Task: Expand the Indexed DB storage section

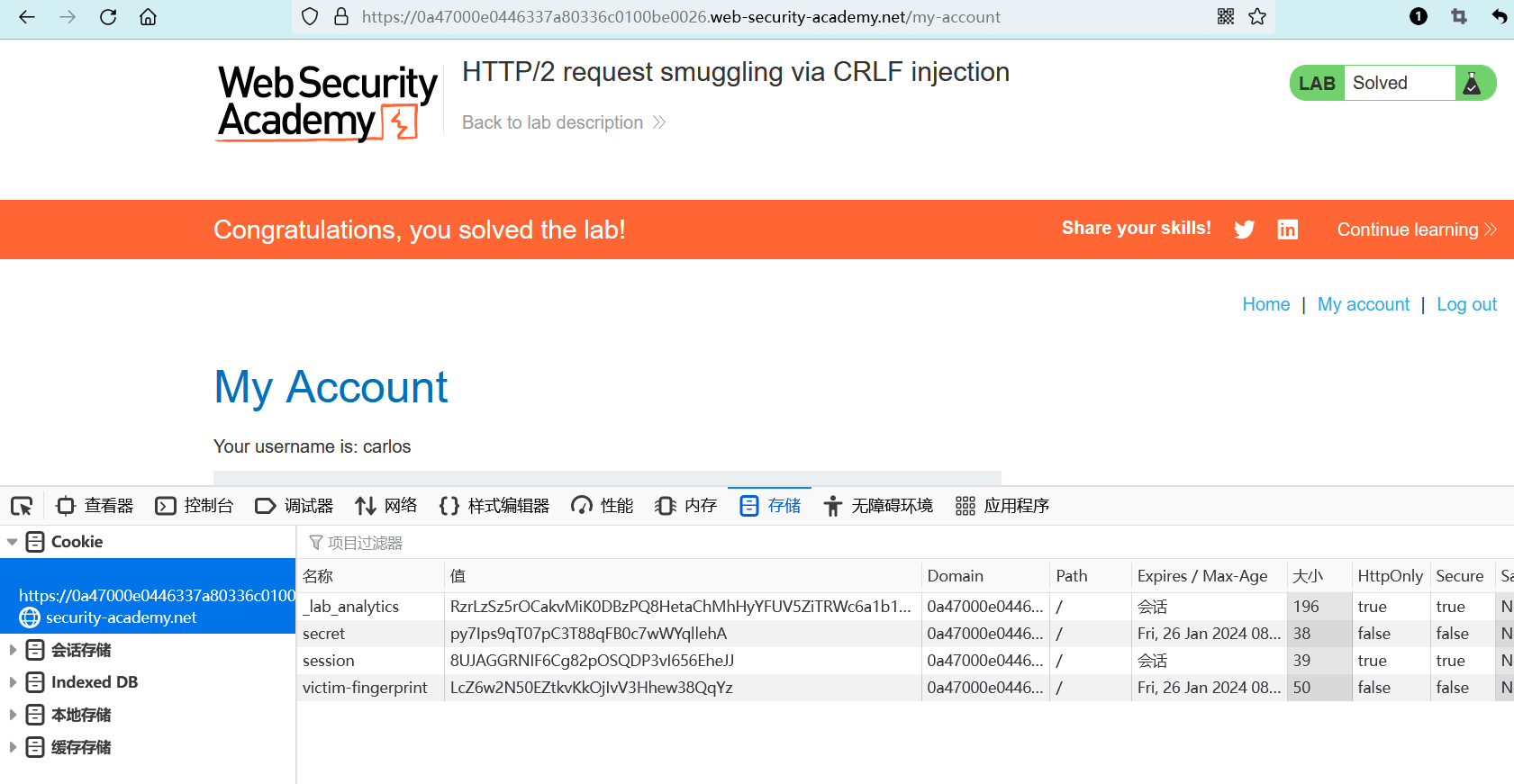Action: coord(13,682)
